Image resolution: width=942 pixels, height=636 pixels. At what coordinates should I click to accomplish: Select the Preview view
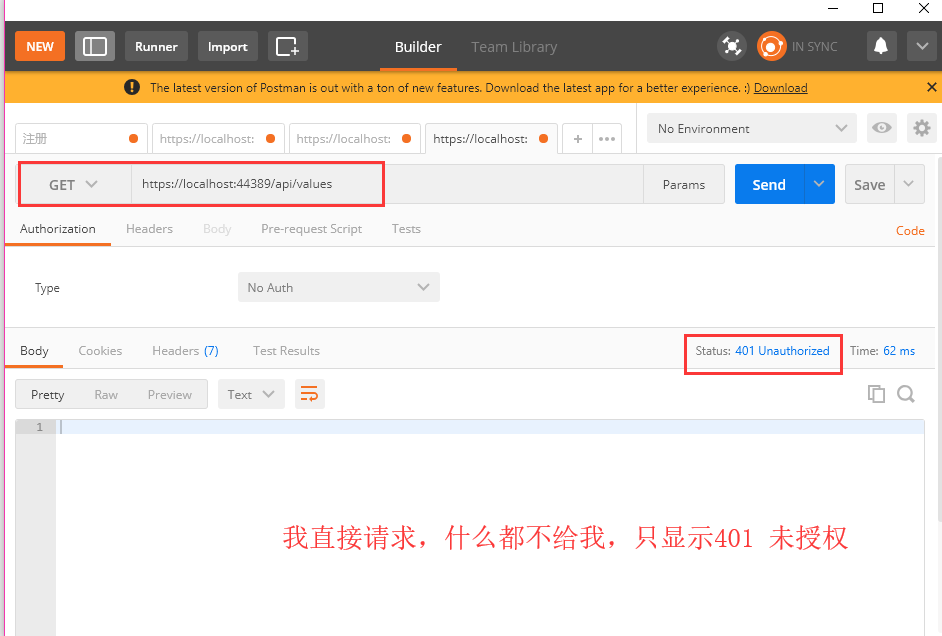(169, 395)
